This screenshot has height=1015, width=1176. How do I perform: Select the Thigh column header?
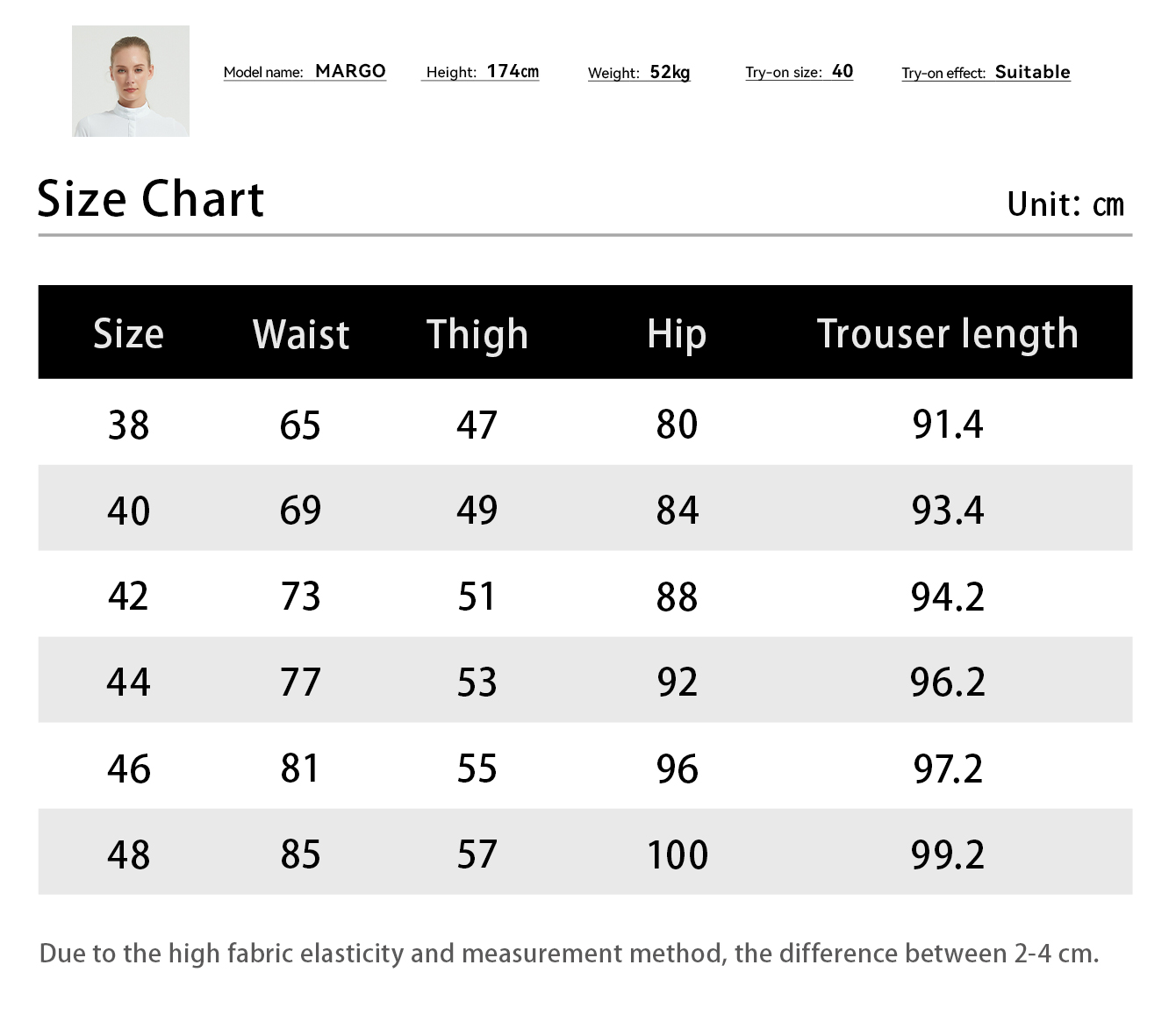click(477, 333)
